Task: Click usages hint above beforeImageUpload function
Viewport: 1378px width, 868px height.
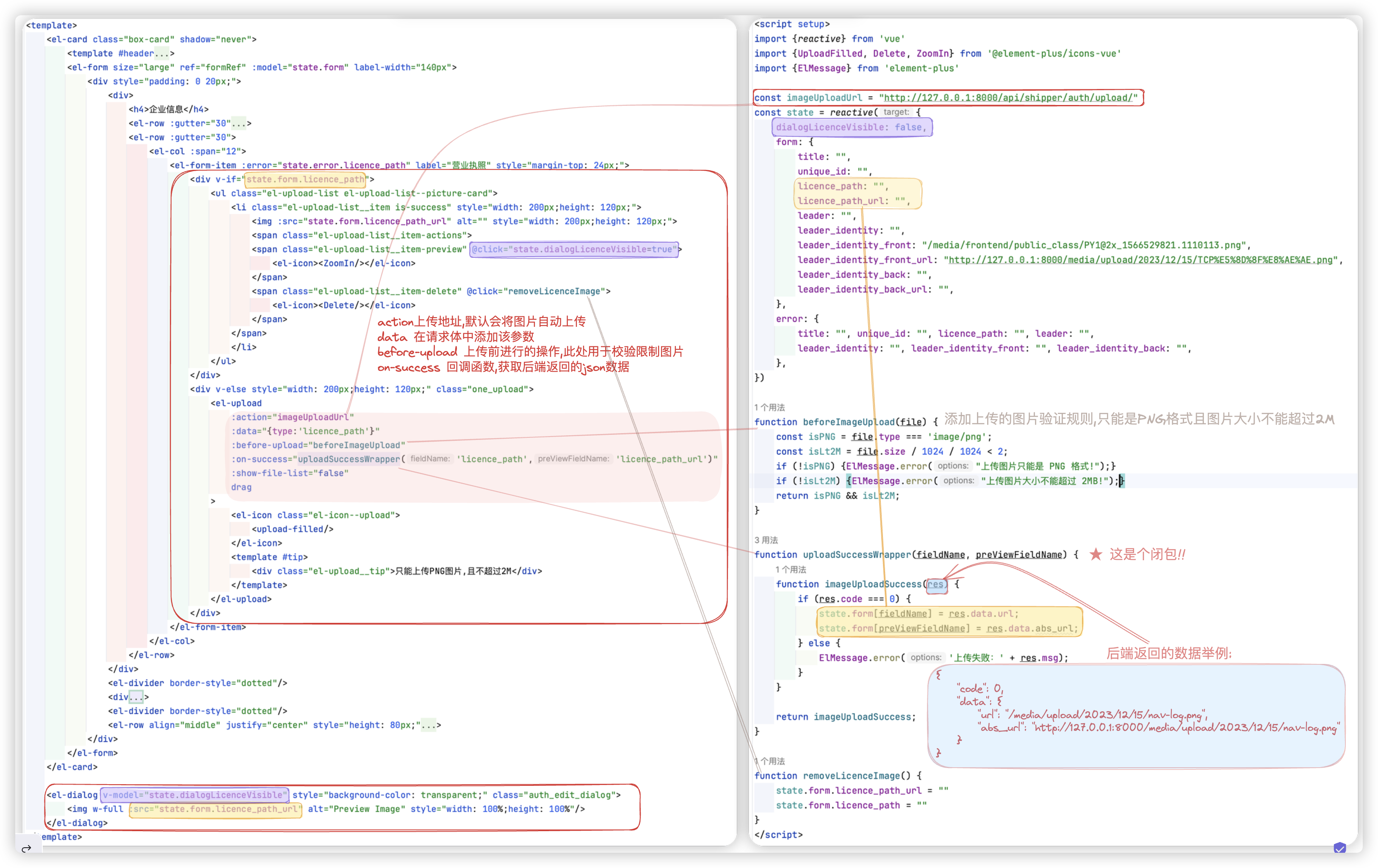Action: 769,407
